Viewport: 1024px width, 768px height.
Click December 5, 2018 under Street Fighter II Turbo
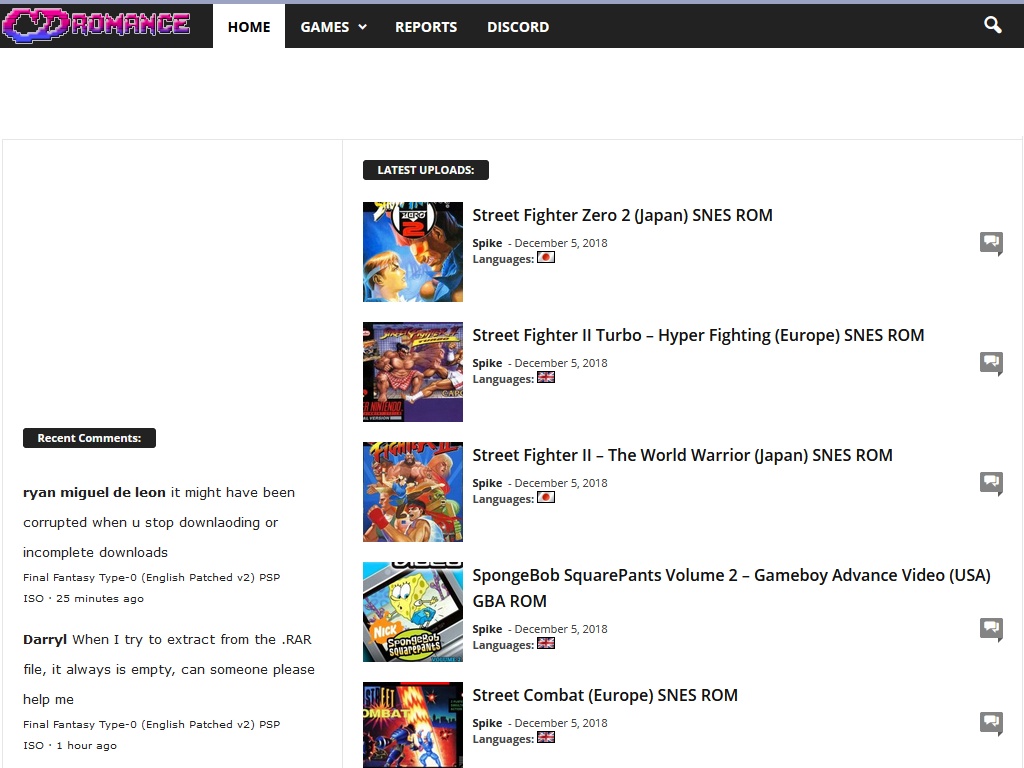561,363
